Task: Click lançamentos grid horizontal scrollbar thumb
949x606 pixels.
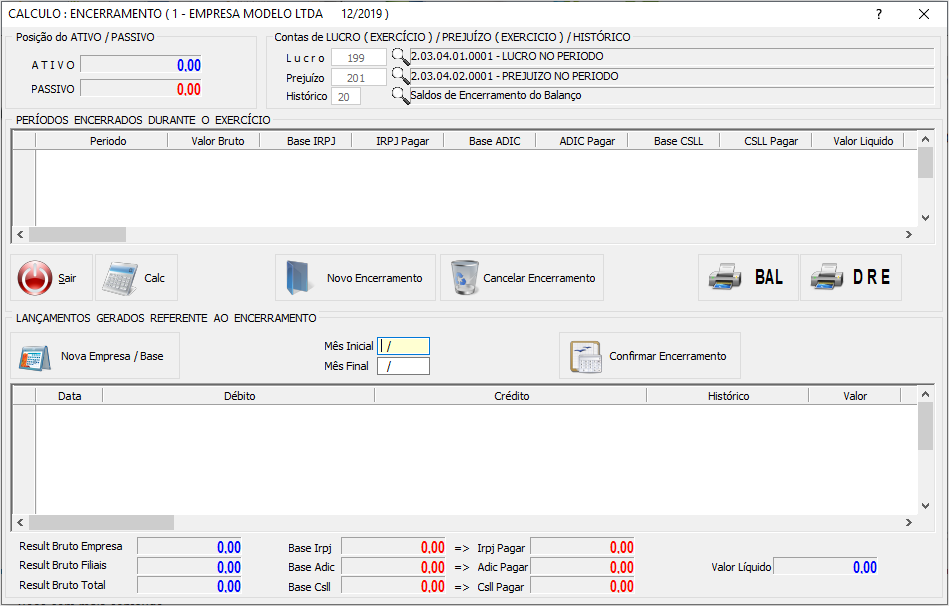Action: [x=102, y=522]
